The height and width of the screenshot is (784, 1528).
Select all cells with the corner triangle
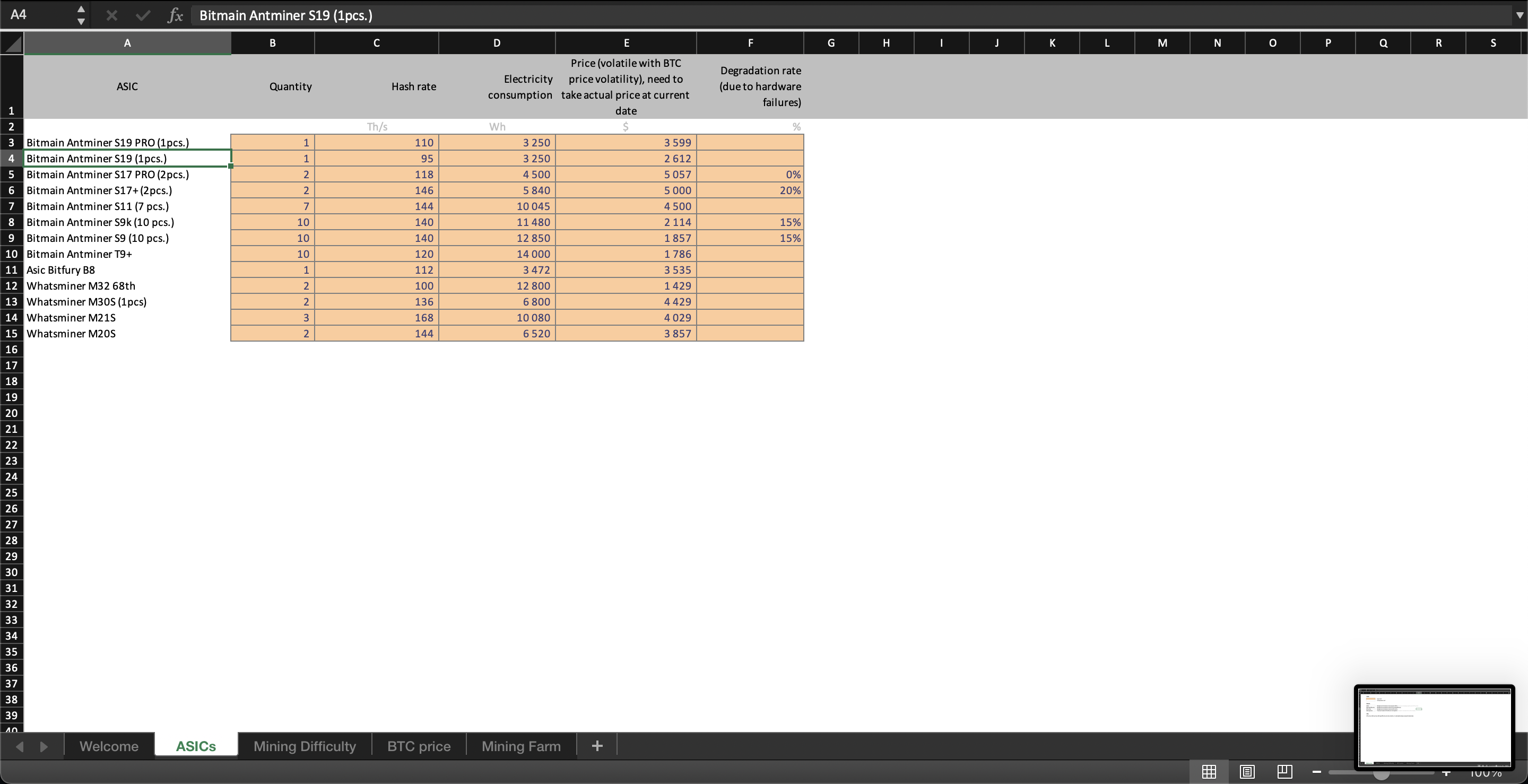tap(12, 43)
